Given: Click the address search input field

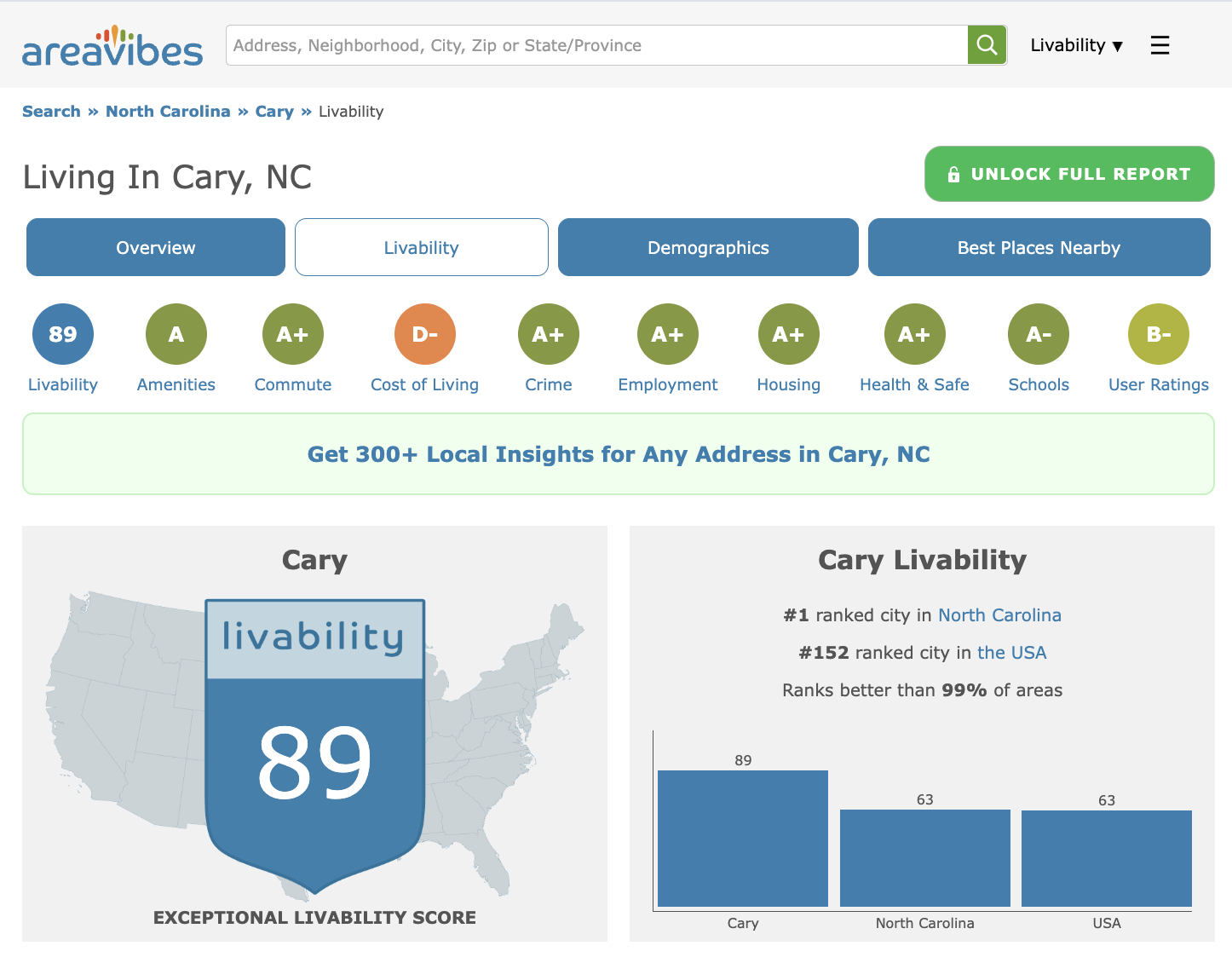Looking at the screenshot, I should (596, 45).
